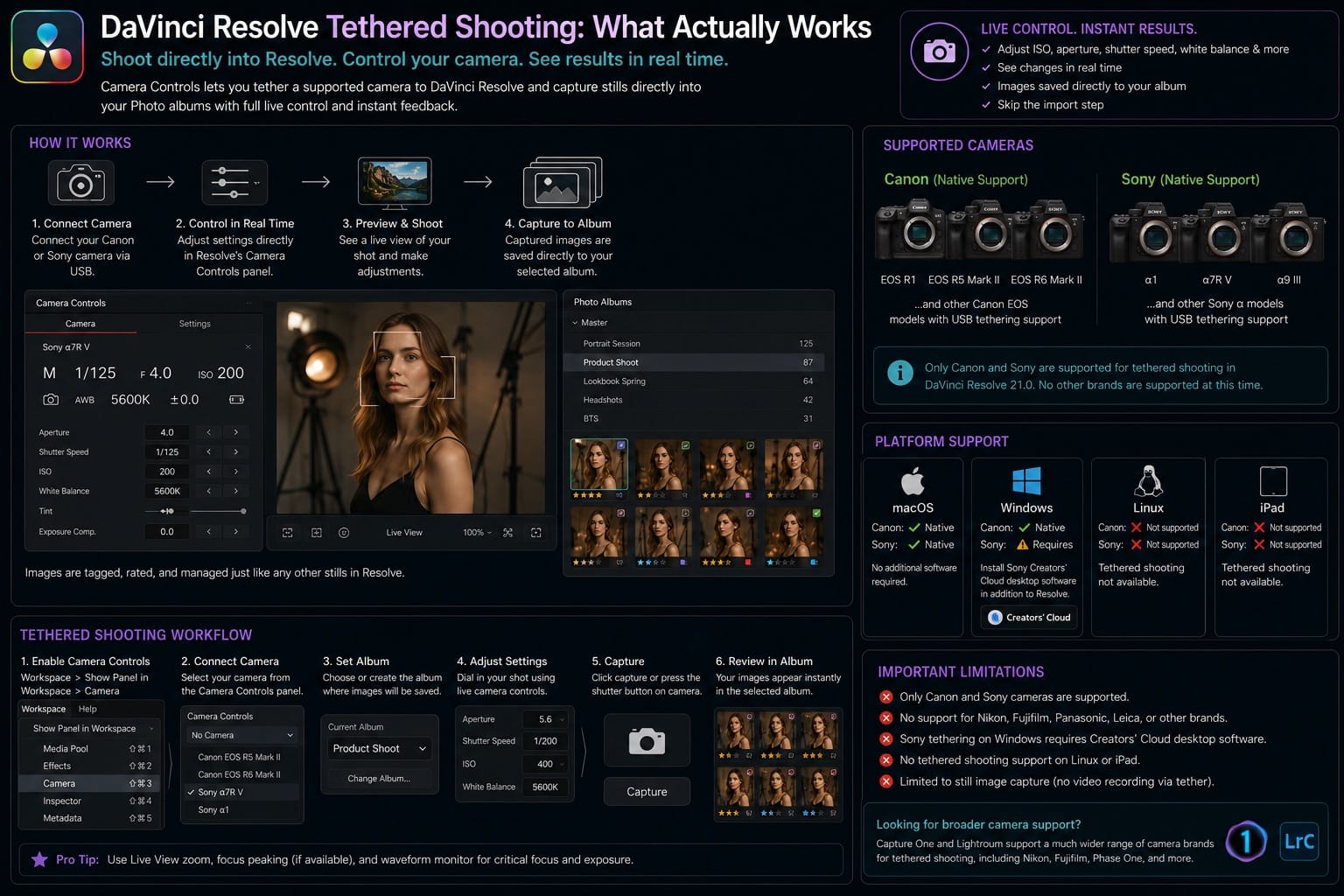Click the Lightroom Classic LrC icon
This screenshot has width=1344, height=896.
pyautogui.click(x=1298, y=842)
